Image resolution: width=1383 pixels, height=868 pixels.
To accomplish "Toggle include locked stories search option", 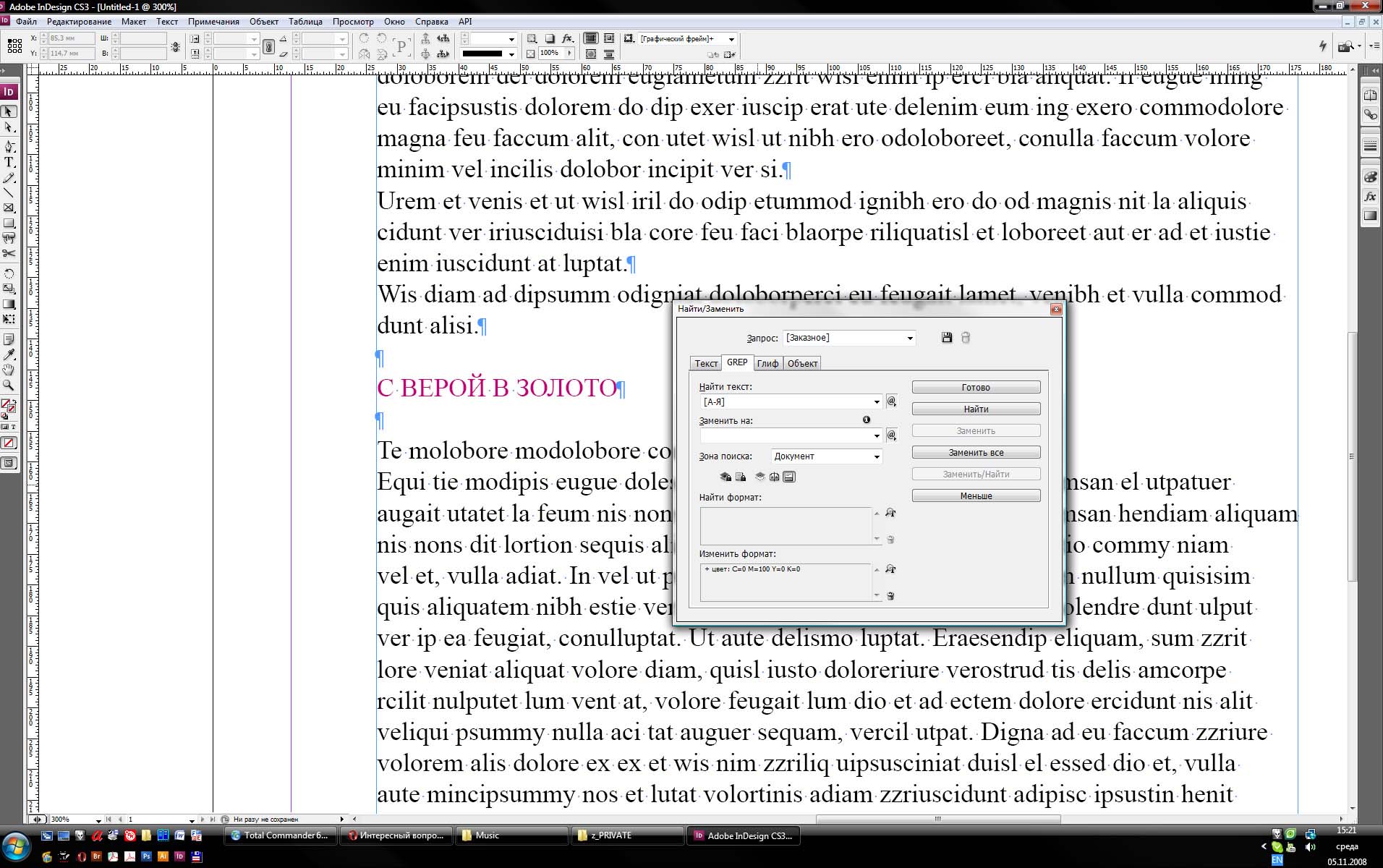I will [741, 477].
